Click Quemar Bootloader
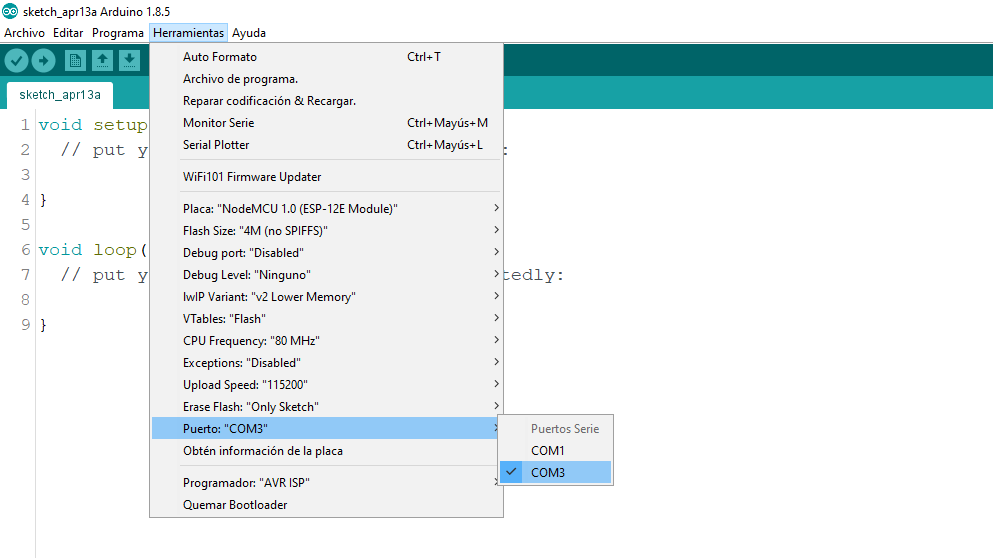The width and height of the screenshot is (993, 558). click(x=326, y=505)
